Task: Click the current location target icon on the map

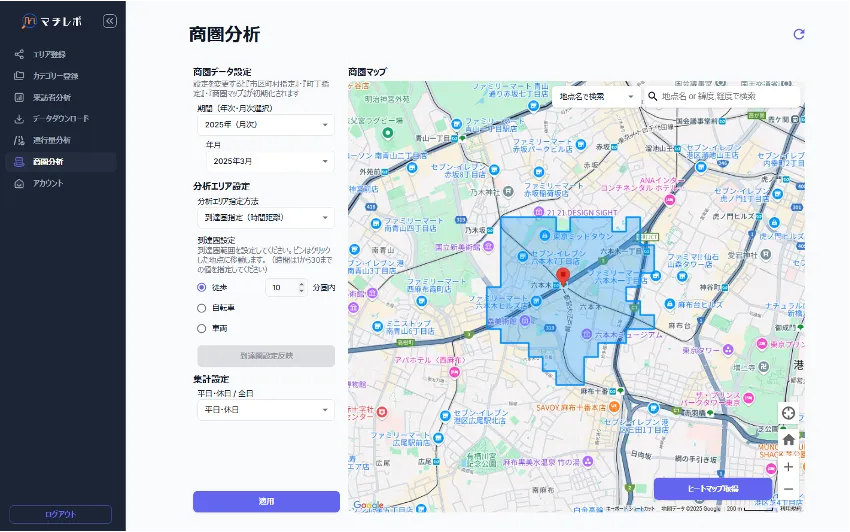Action: (x=789, y=414)
